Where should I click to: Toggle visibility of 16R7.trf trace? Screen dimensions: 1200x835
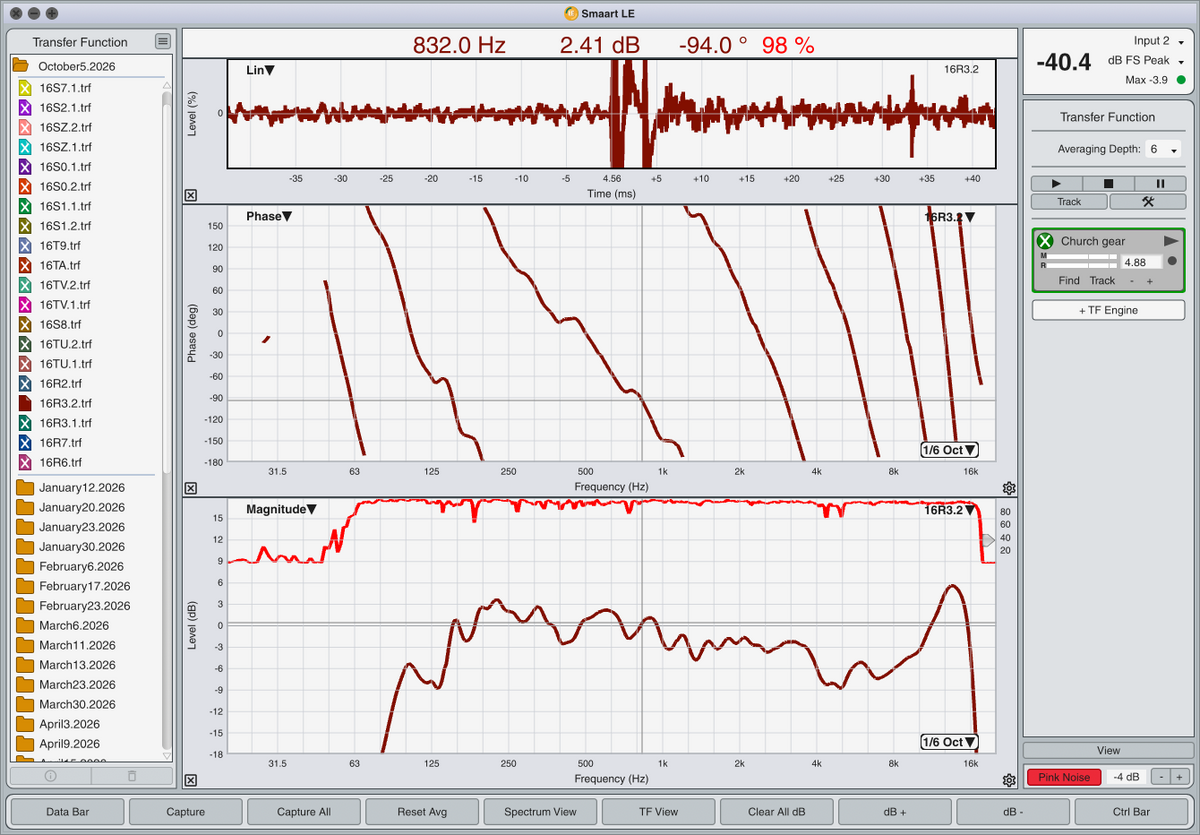(26, 442)
